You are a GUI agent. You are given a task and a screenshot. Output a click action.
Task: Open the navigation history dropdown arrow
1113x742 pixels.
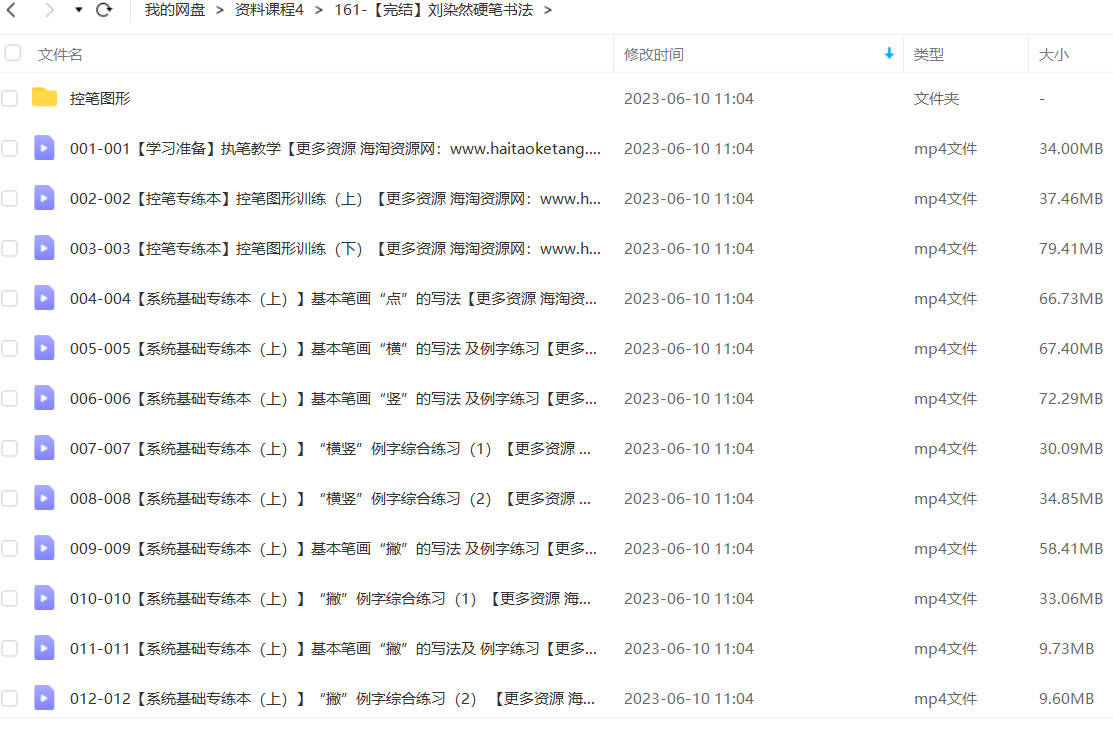[79, 10]
